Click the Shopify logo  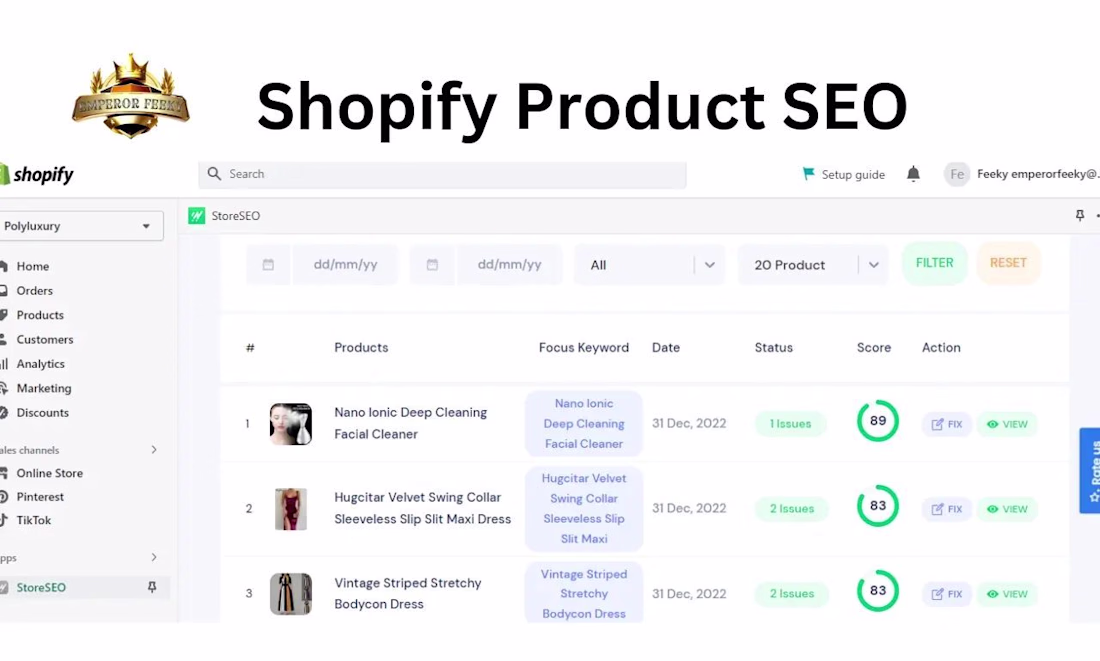(x=36, y=174)
